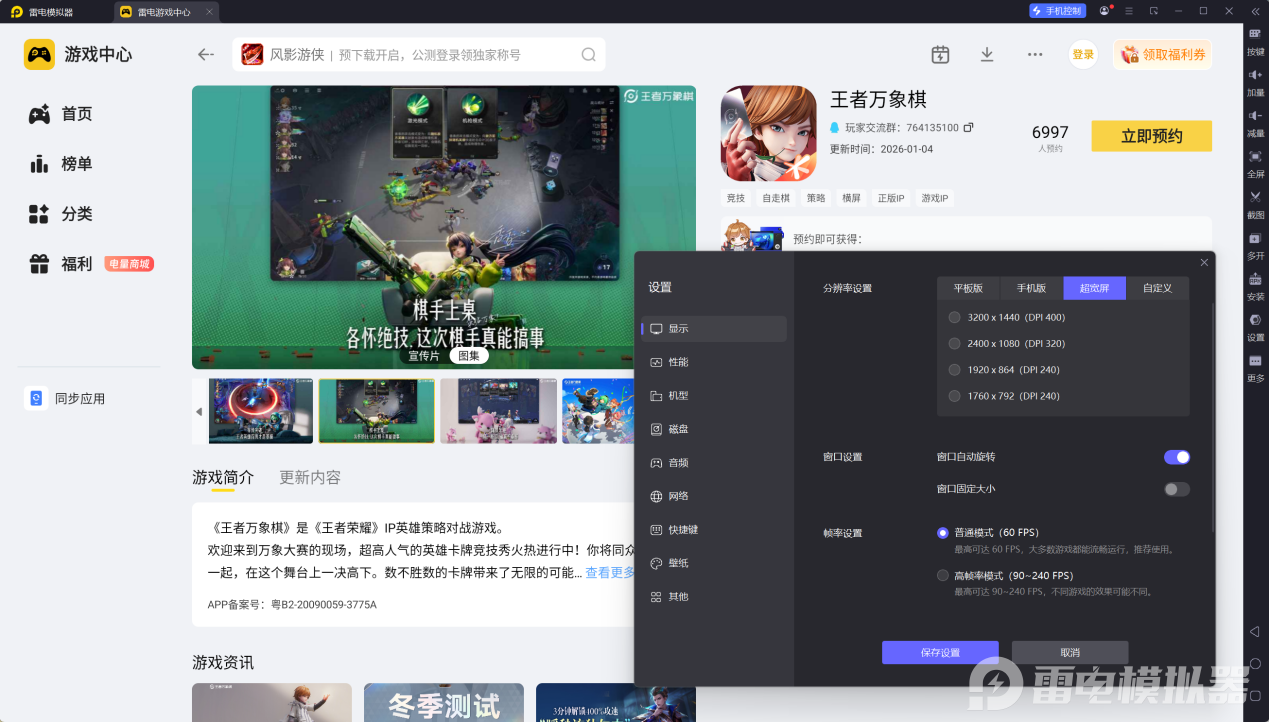Select the 2400 x 1080 resolution option
The height and width of the screenshot is (722, 1269).
pyautogui.click(x=954, y=343)
